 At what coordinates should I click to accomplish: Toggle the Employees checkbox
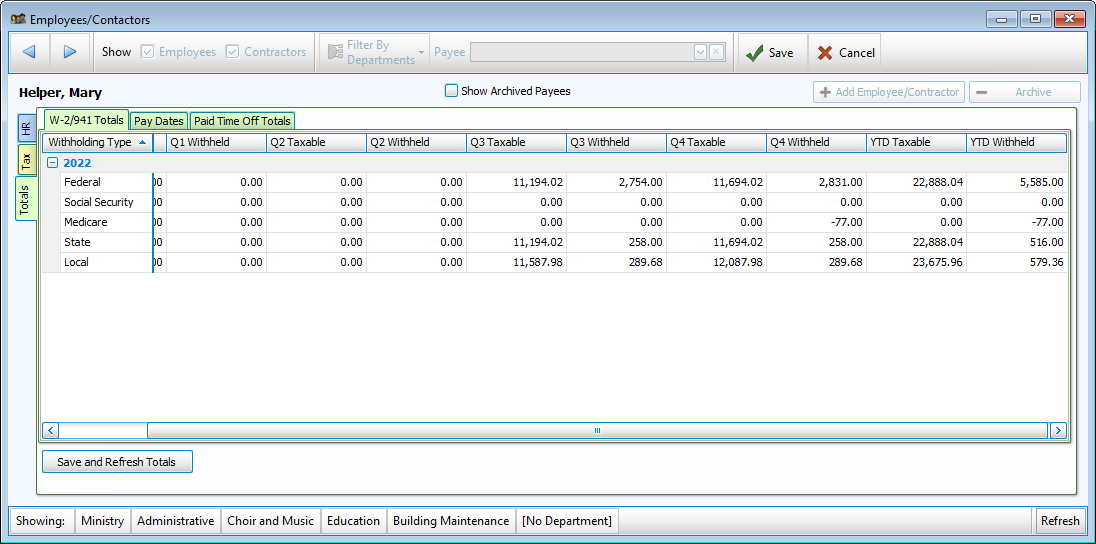coord(148,52)
